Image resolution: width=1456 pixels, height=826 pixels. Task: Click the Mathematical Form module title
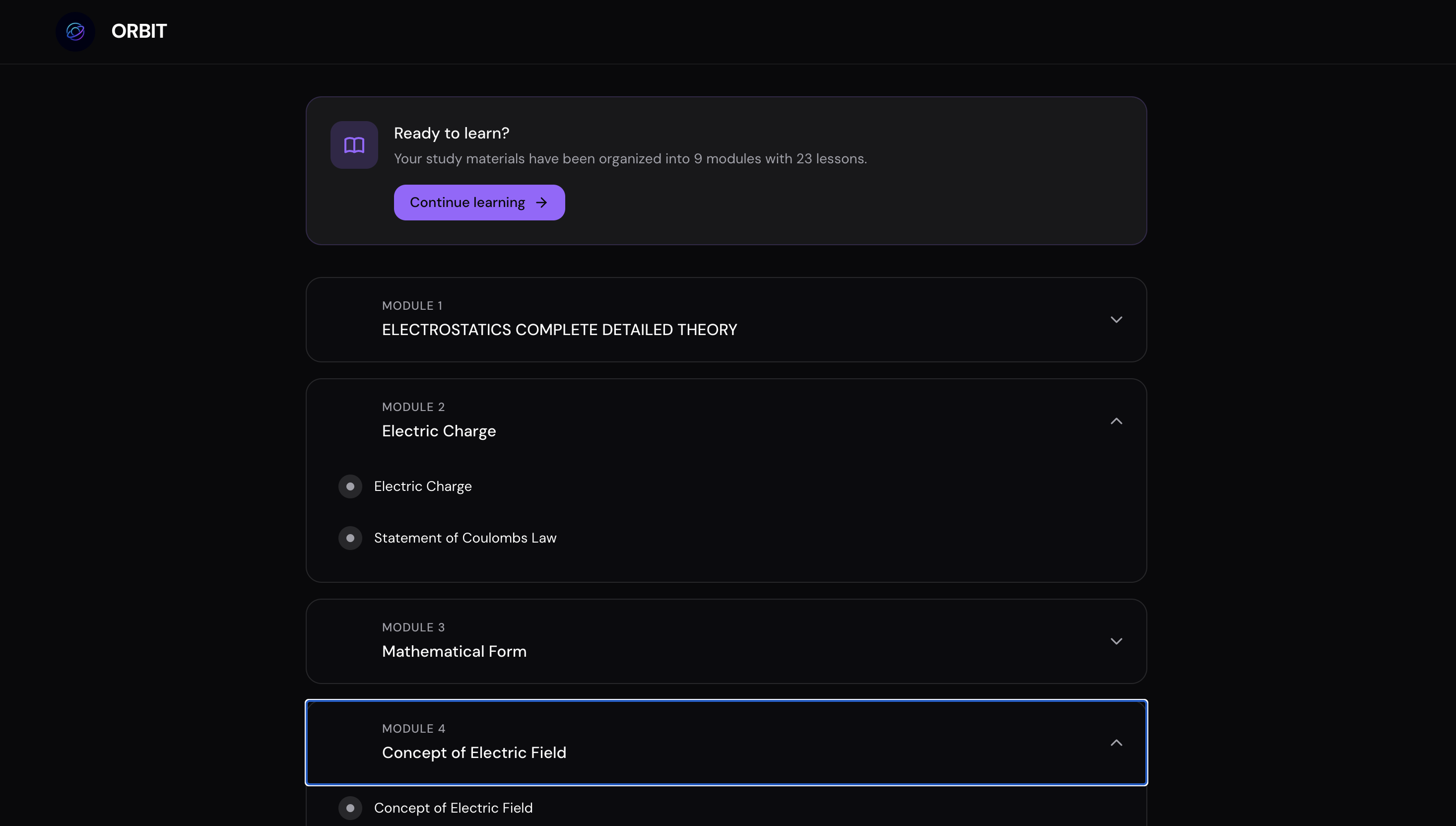(454, 651)
